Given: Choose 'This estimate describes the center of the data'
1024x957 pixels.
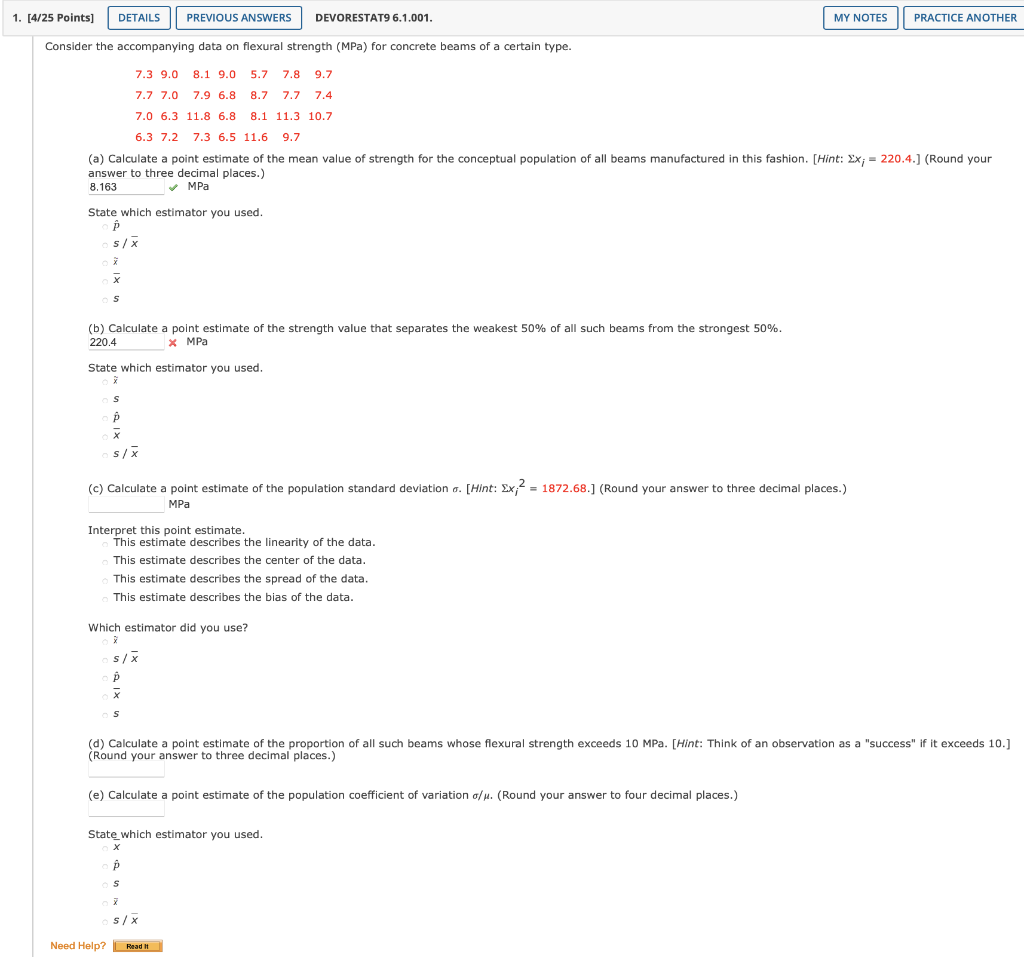Looking at the screenshot, I should click(x=105, y=560).
